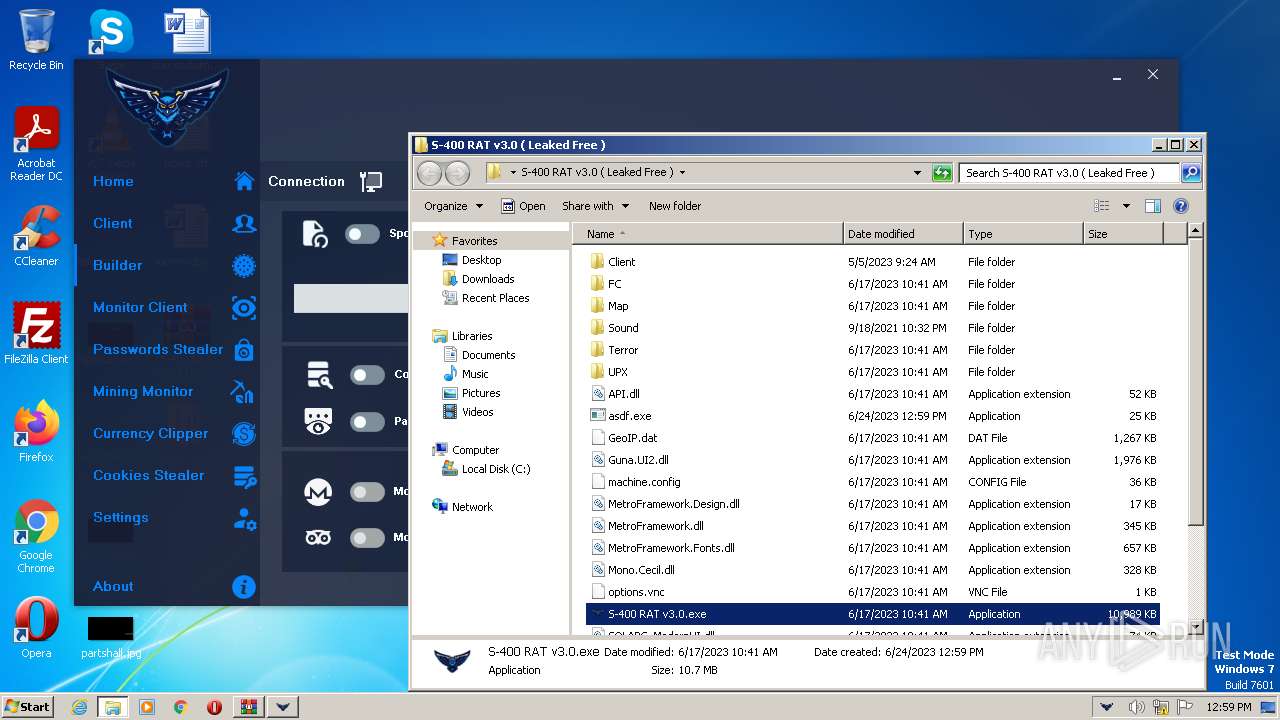
Task: Click the file refresh icon in Builder
Action: (x=315, y=234)
